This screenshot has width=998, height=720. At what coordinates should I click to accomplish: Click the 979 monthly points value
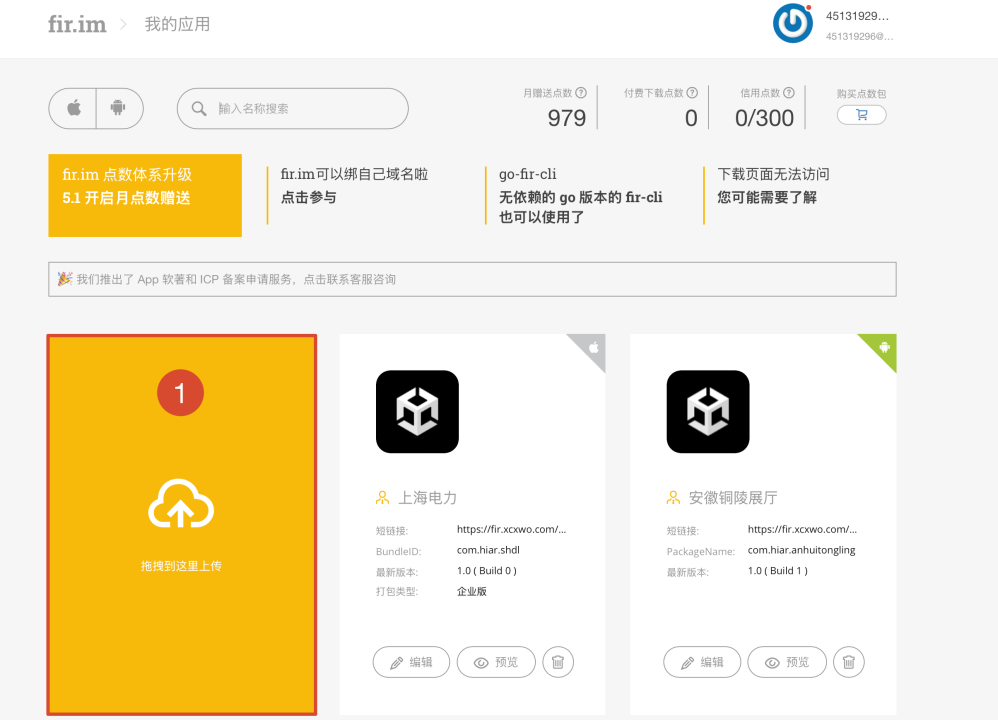tap(566, 118)
